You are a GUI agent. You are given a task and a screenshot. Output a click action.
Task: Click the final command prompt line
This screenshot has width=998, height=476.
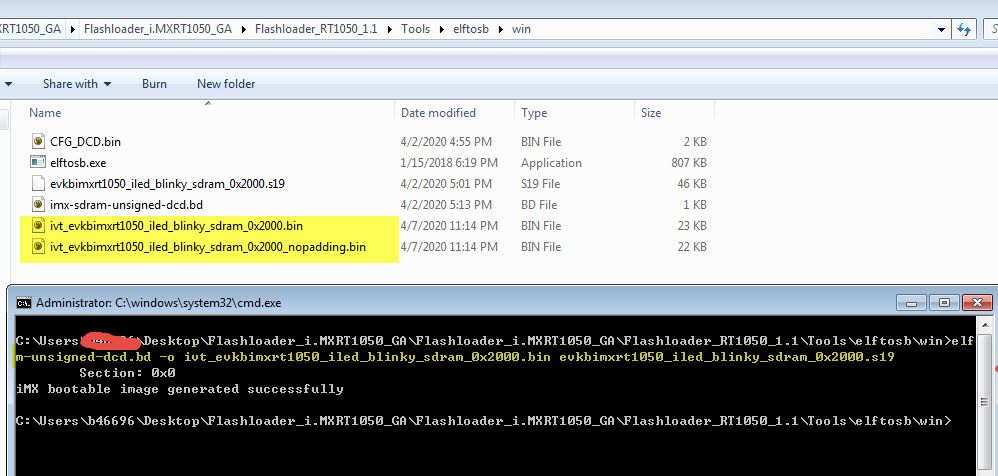pyautogui.click(x=484, y=421)
